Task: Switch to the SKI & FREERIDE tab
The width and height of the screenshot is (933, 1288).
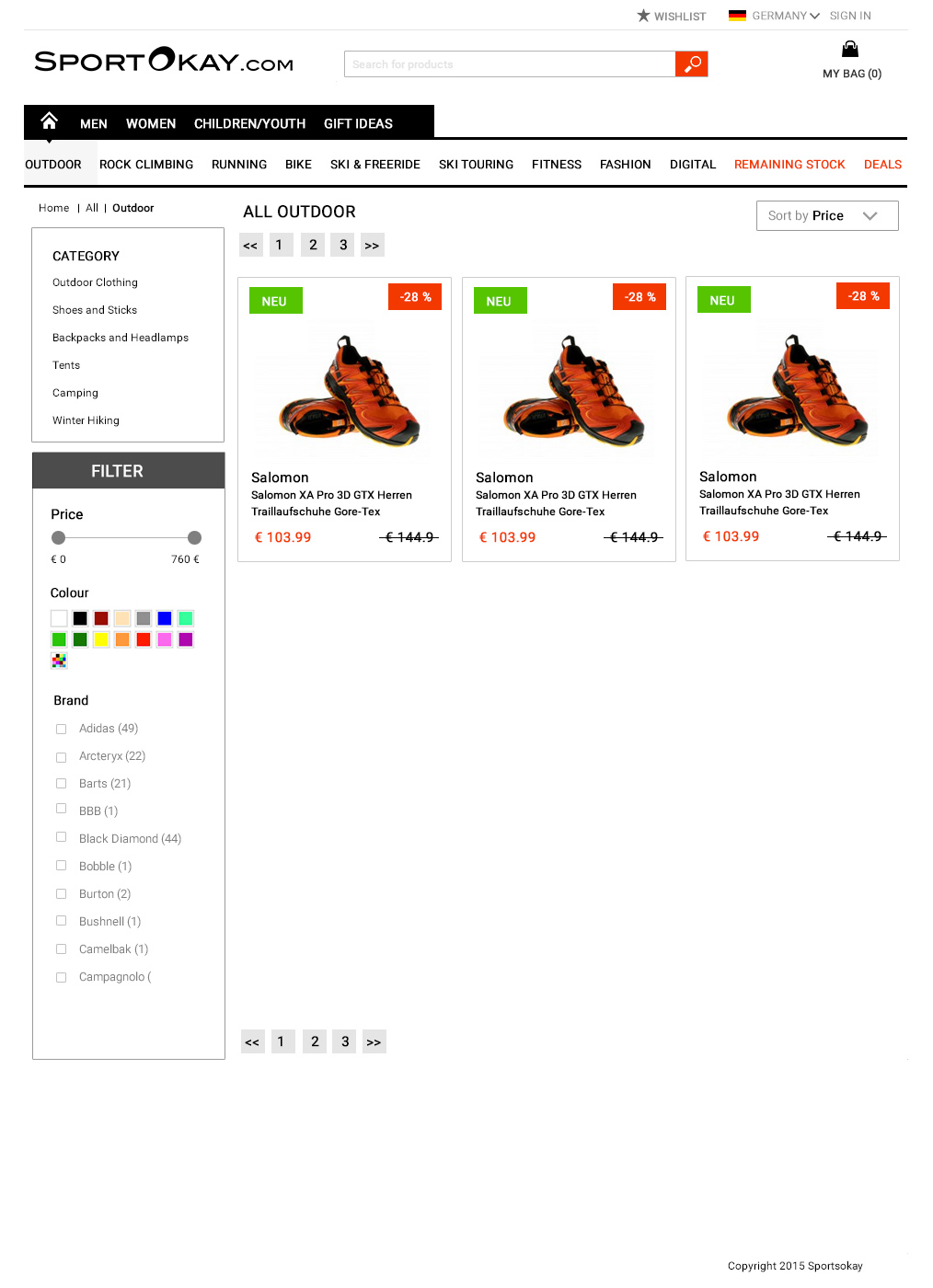Action: pyautogui.click(x=375, y=165)
